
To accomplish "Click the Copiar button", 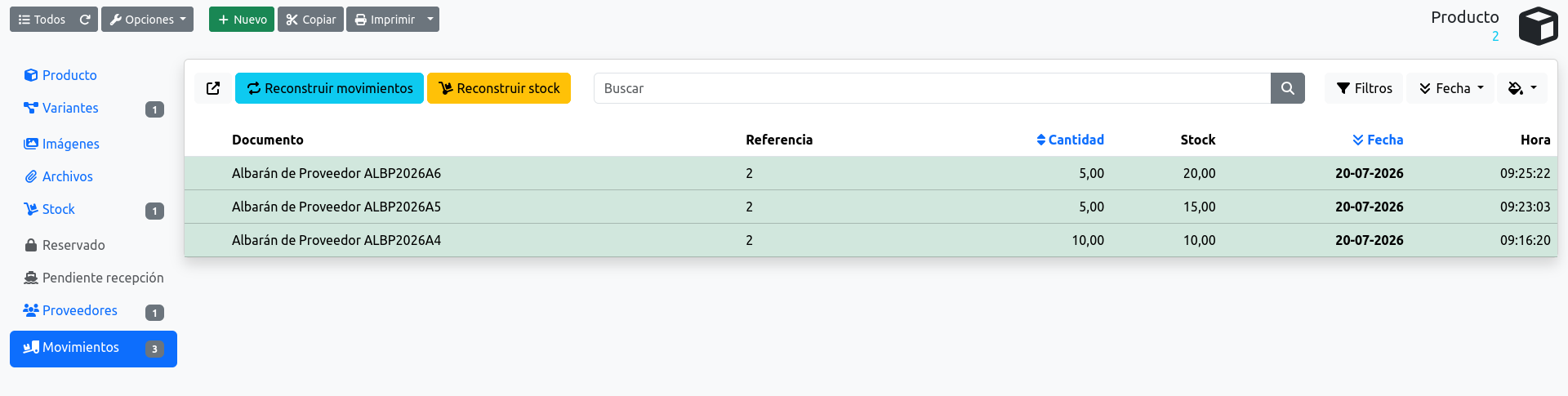I will click(310, 20).
